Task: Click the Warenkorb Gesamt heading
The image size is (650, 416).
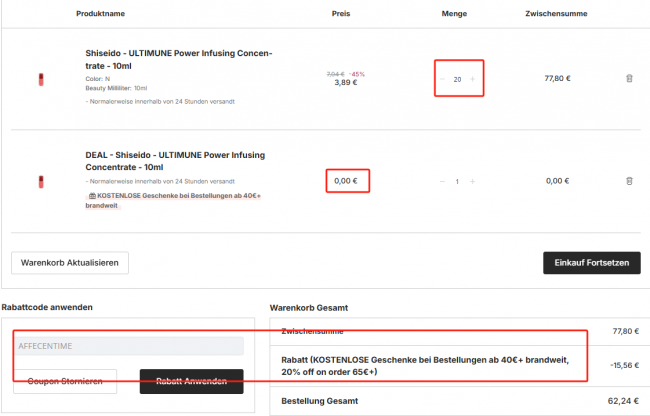Action: (309, 308)
